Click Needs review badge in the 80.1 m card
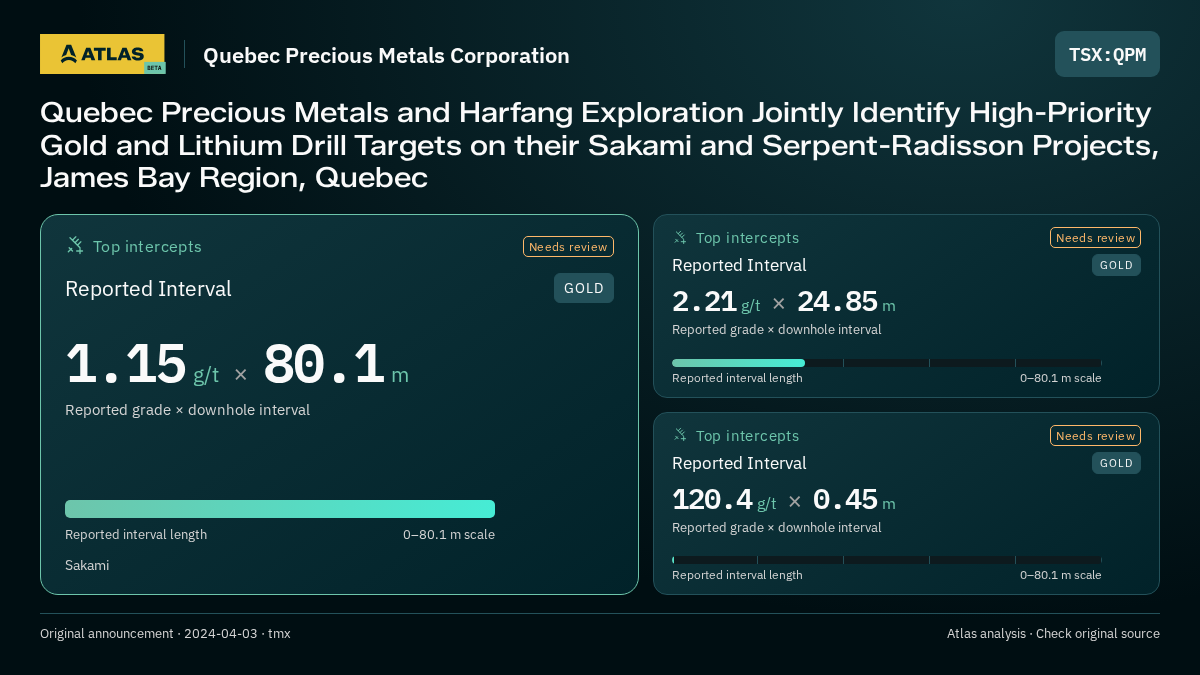 point(568,246)
